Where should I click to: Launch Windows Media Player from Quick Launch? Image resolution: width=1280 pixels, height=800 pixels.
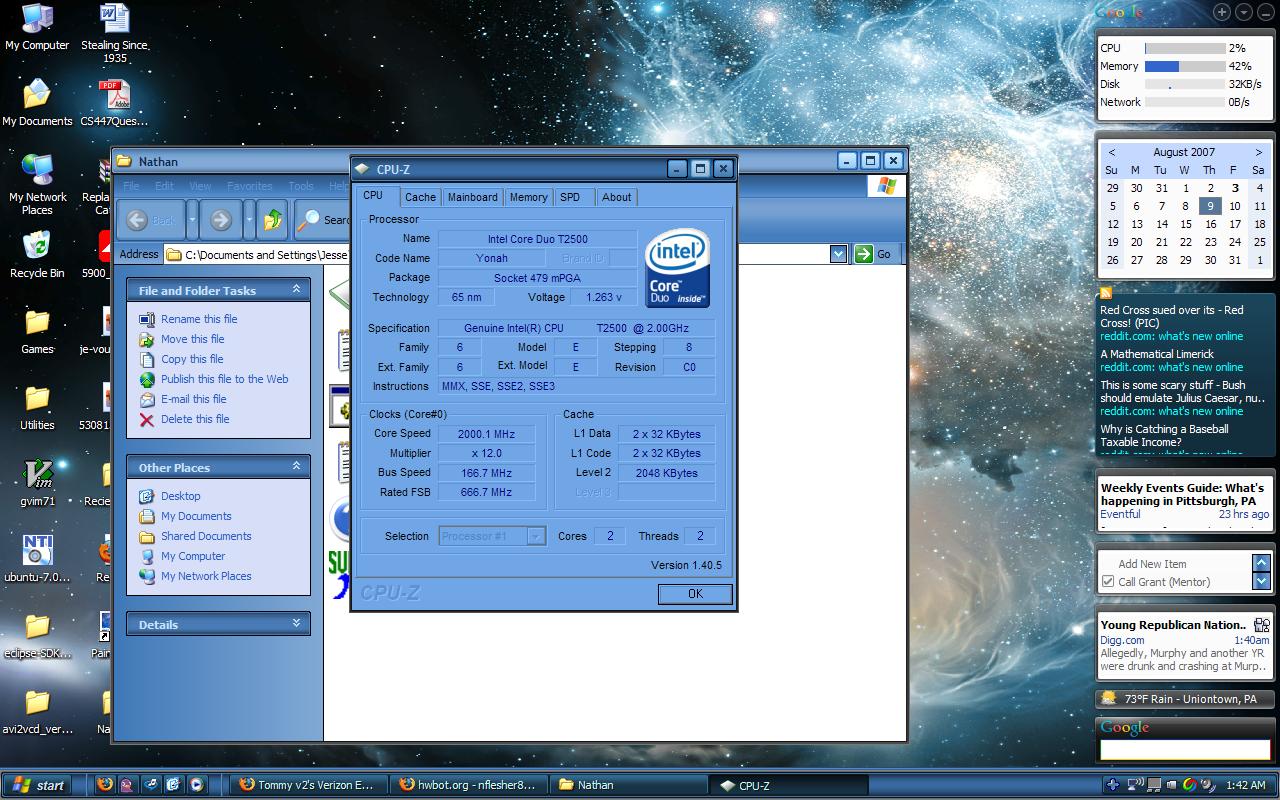tap(196, 785)
